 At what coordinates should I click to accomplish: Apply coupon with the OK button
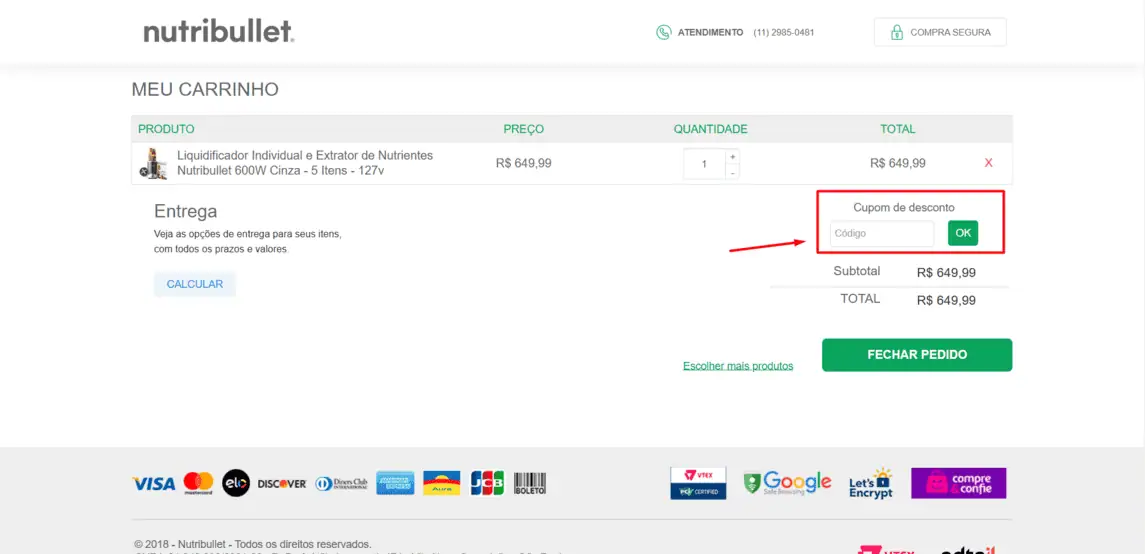pos(963,233)
